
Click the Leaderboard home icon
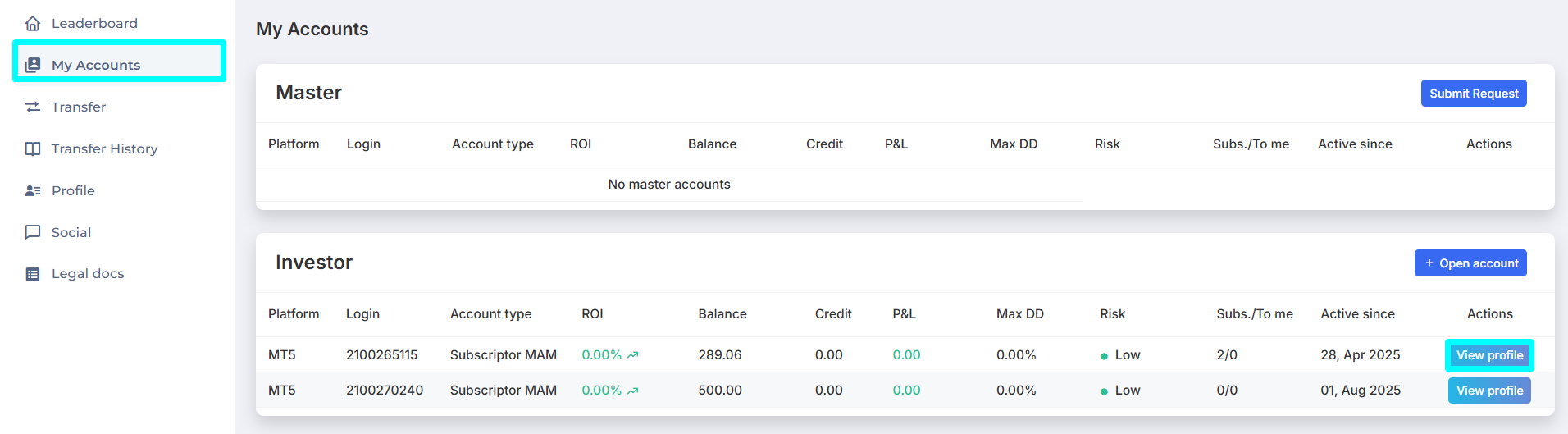pos(33,24)
